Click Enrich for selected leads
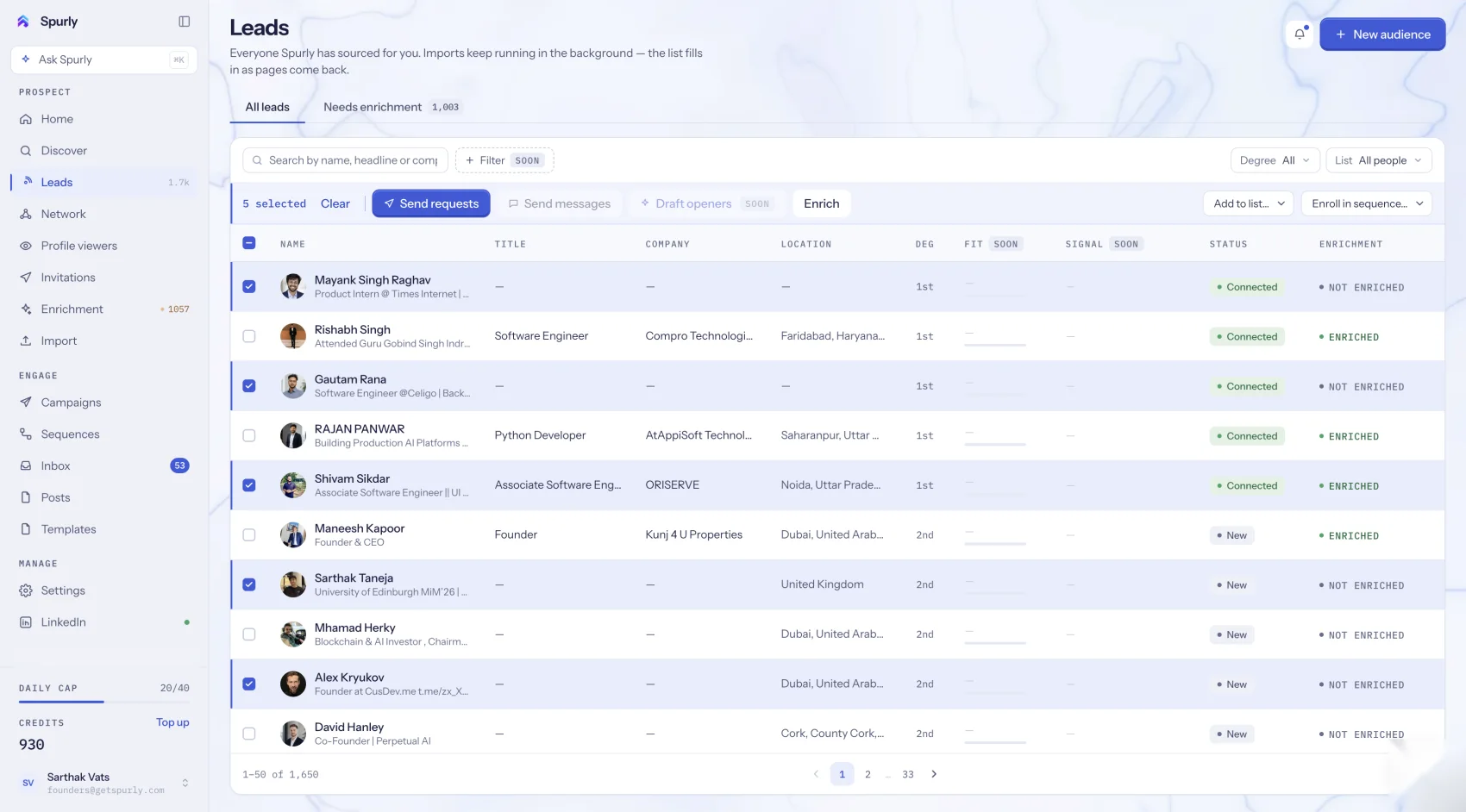Viewport: 1466px width, 812px height. coord(821,203)
